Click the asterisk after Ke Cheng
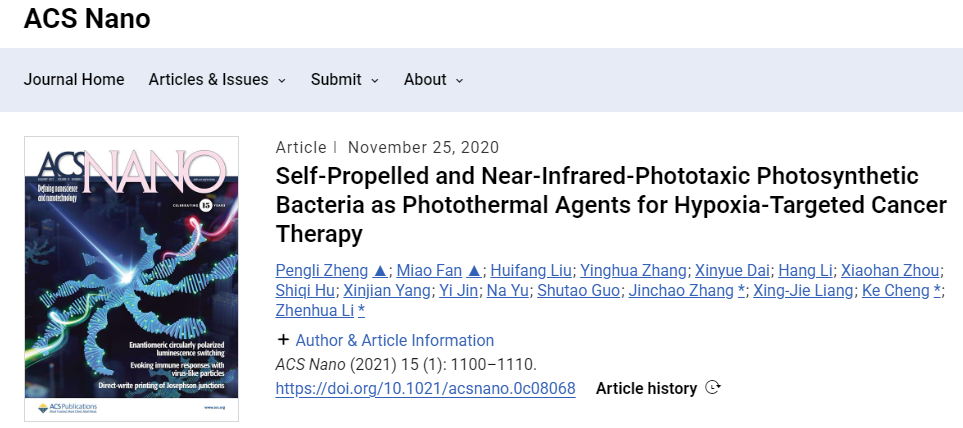 (x=937, y=290)
